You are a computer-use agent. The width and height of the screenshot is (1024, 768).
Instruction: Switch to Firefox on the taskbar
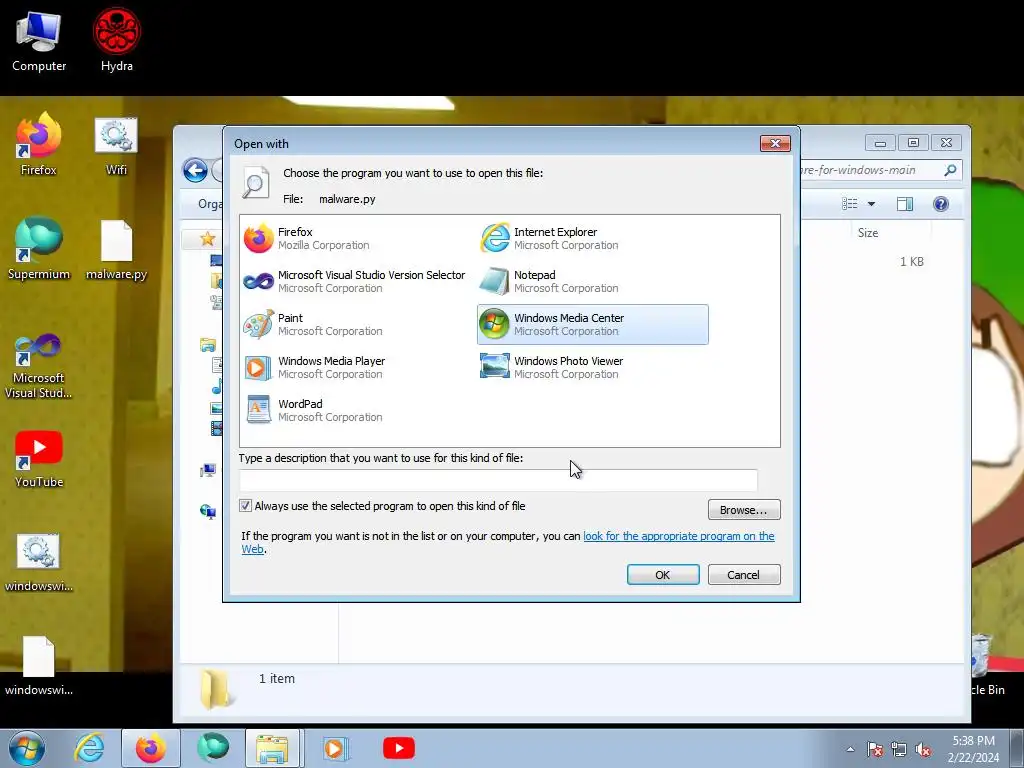click(x=151, y=748)
